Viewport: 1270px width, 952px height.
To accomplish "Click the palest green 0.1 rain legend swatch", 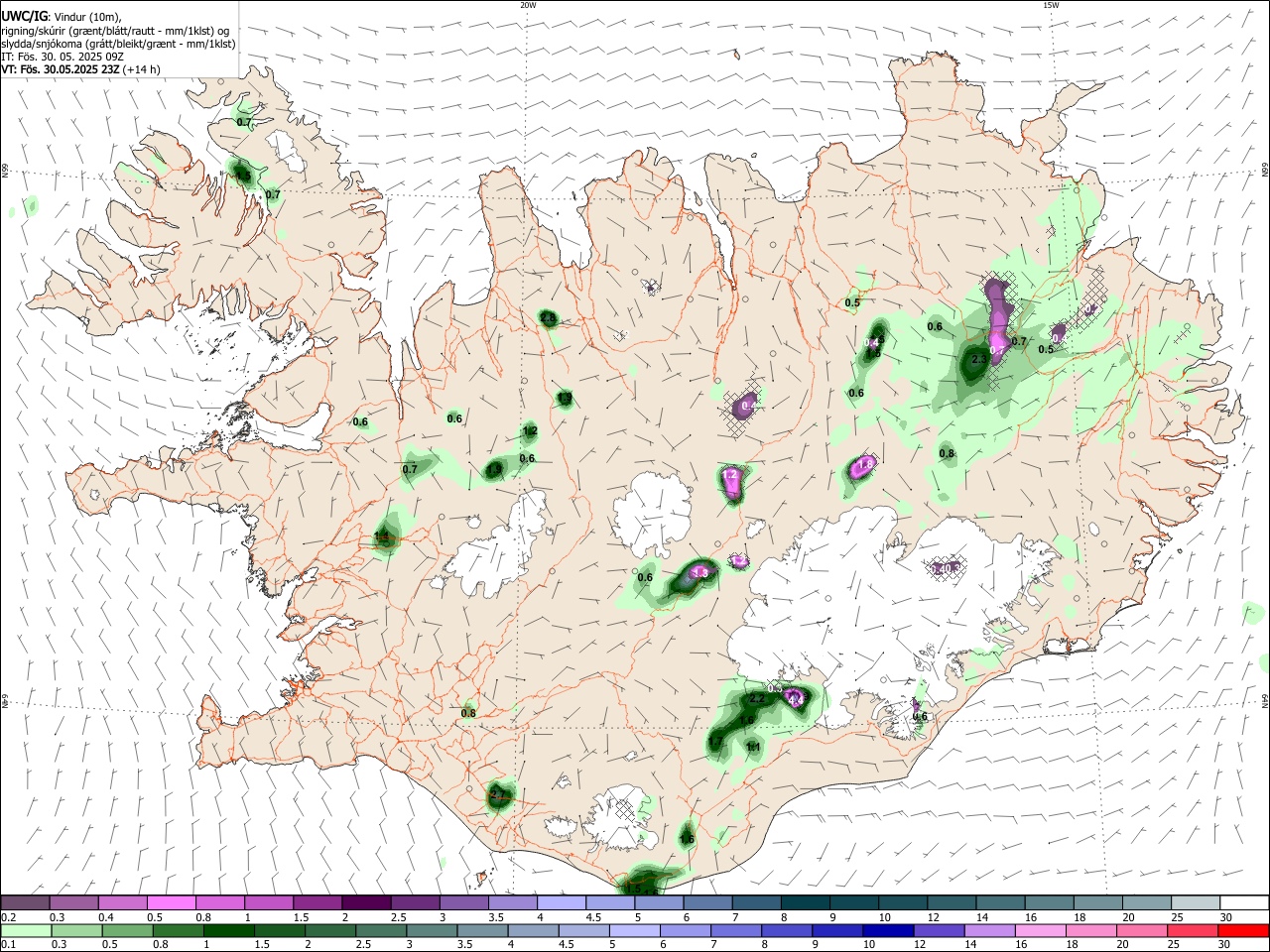I will pyautogui.click(x=25, y=930).
